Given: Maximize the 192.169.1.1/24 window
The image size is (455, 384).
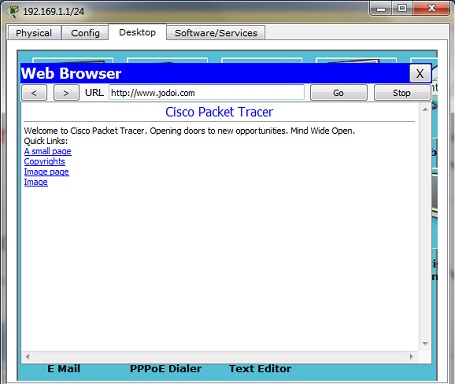Looking at the screenshot, I should coord(402,8).
